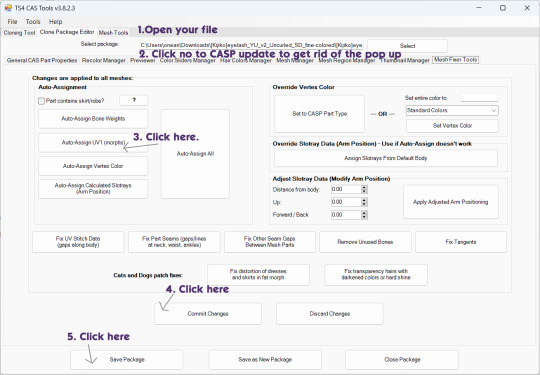Click Remove Unused Bones
This screenshot has height=375, width=540.
tap(365, 242)
